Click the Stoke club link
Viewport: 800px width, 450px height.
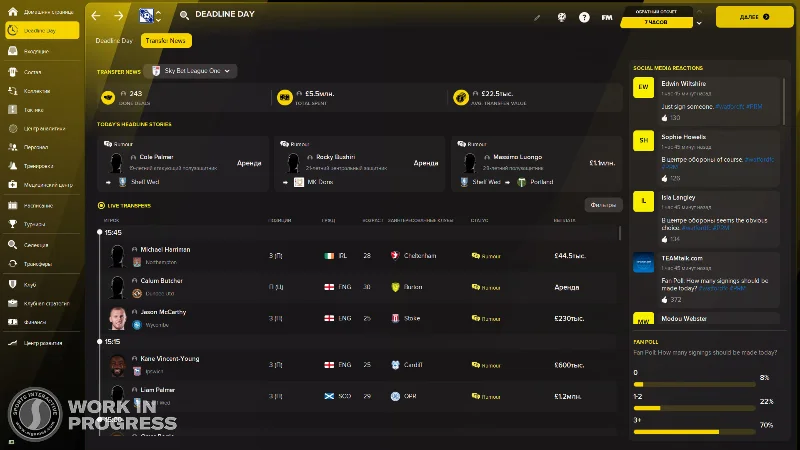coord(412,318)
